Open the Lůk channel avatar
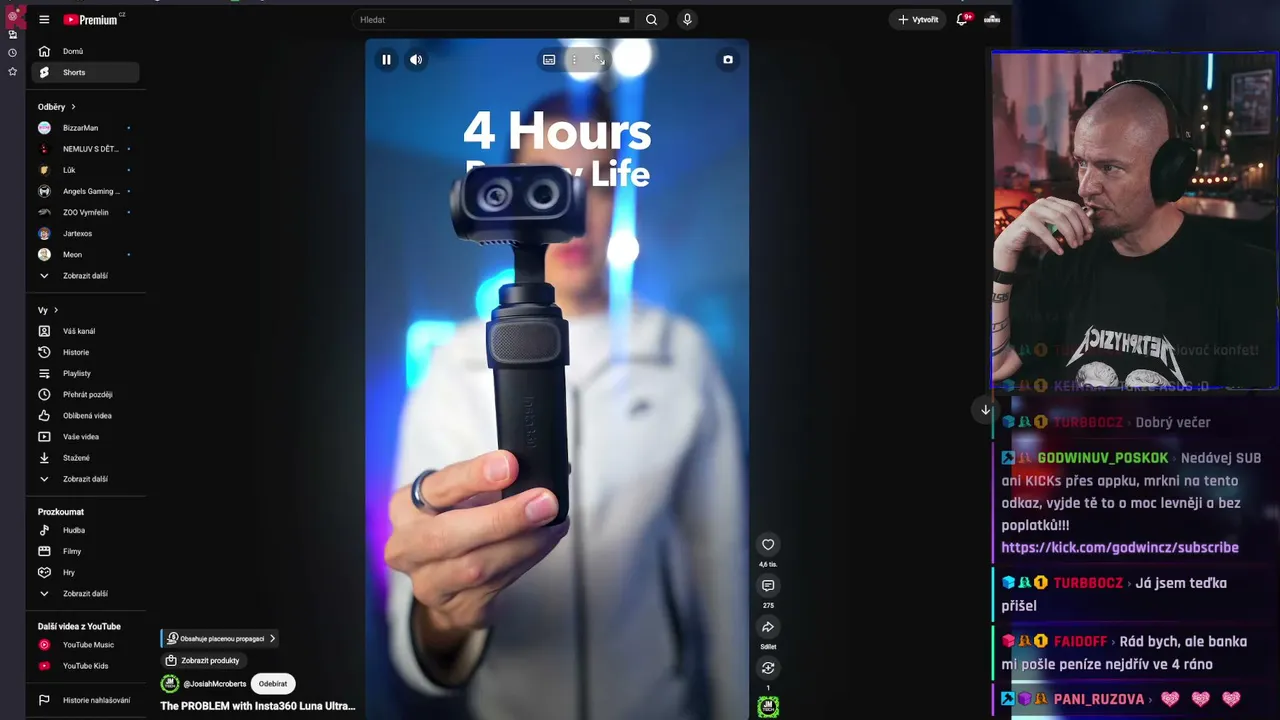Screen dimensions: 1280x720 coord(44,170)
